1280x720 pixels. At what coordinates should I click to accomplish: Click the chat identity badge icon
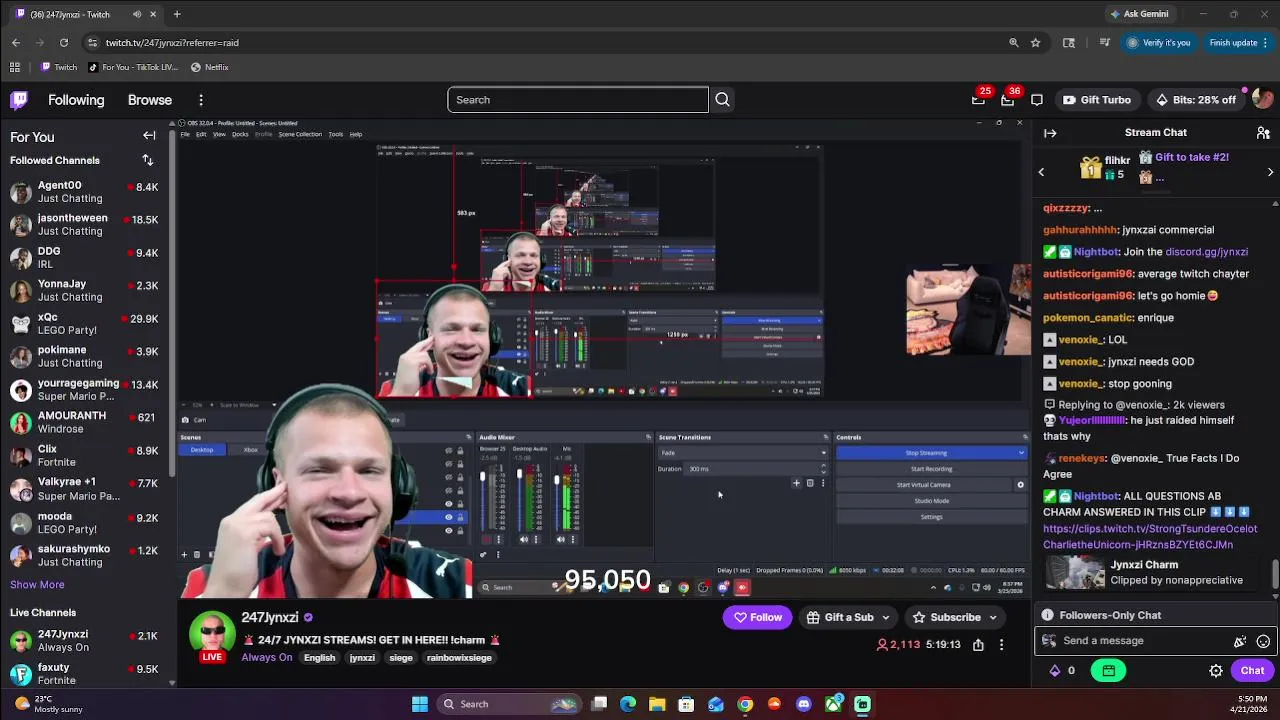(1049, 641)
